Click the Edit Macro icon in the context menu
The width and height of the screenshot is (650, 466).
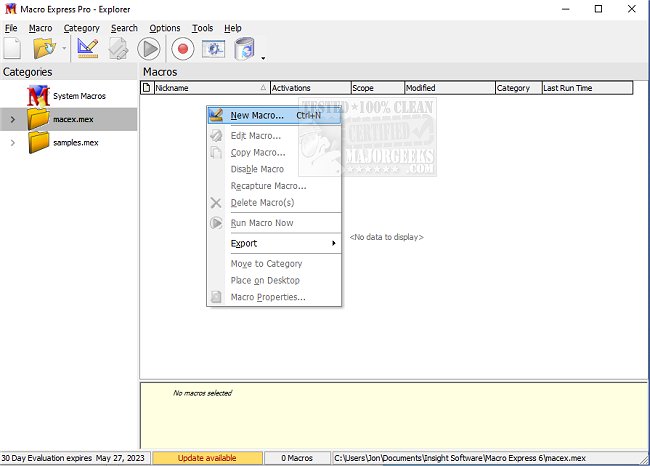click(216, 136)
